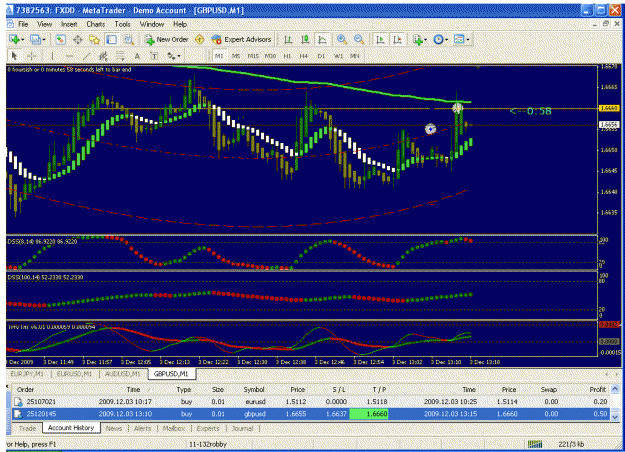The height and width of the screenshot is (452, 625).
Task: Switch to candlestick chart display
Action: (x=305, y=39)
